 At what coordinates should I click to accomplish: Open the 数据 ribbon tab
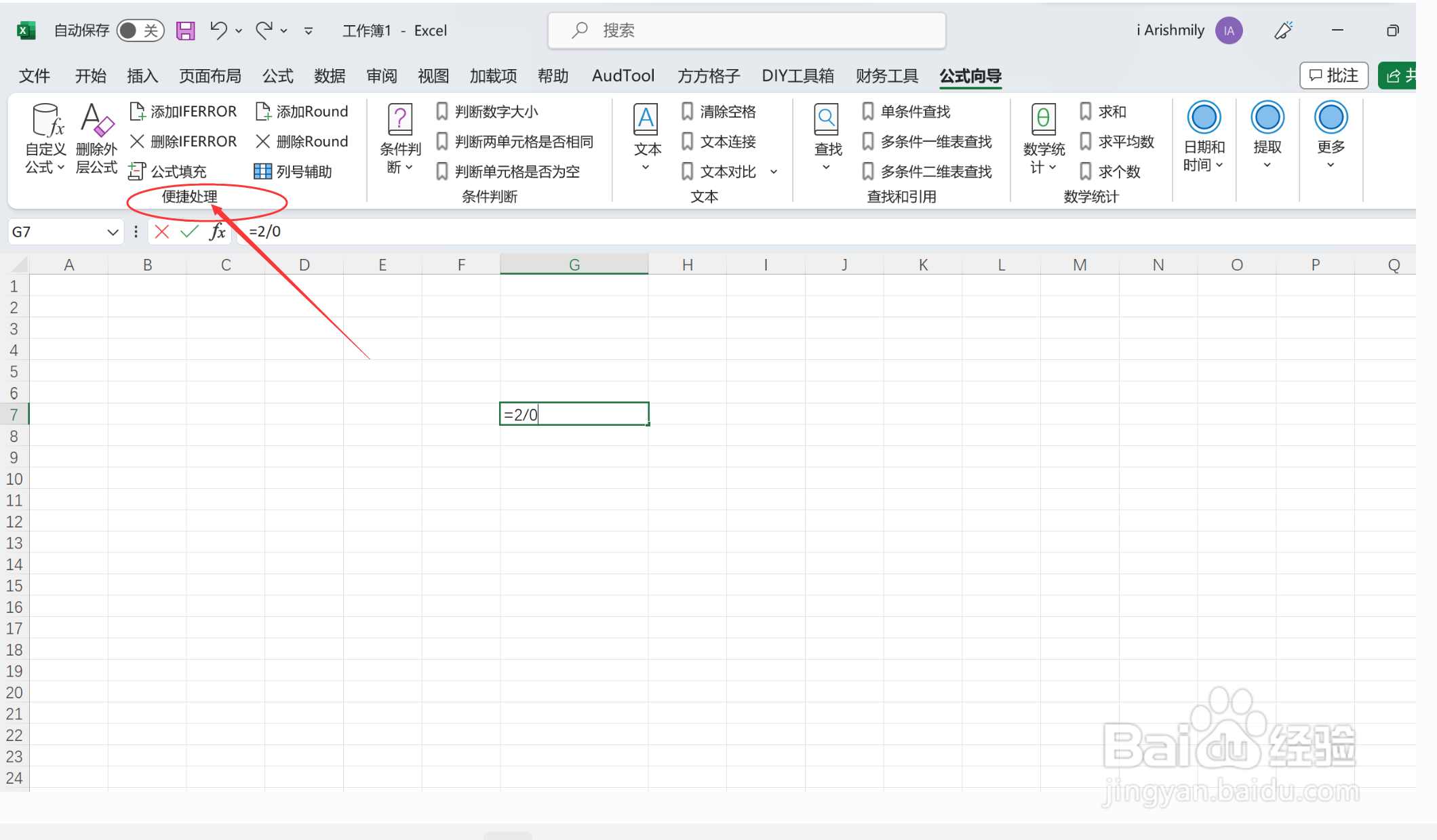330,76
